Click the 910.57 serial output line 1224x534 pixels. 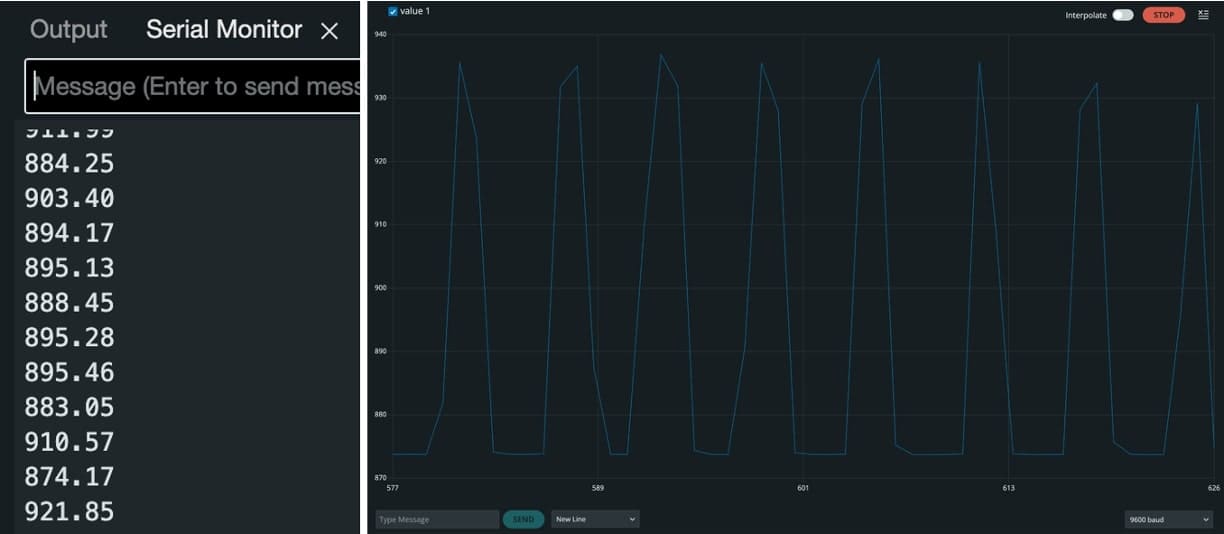click(x=69, y=442)
